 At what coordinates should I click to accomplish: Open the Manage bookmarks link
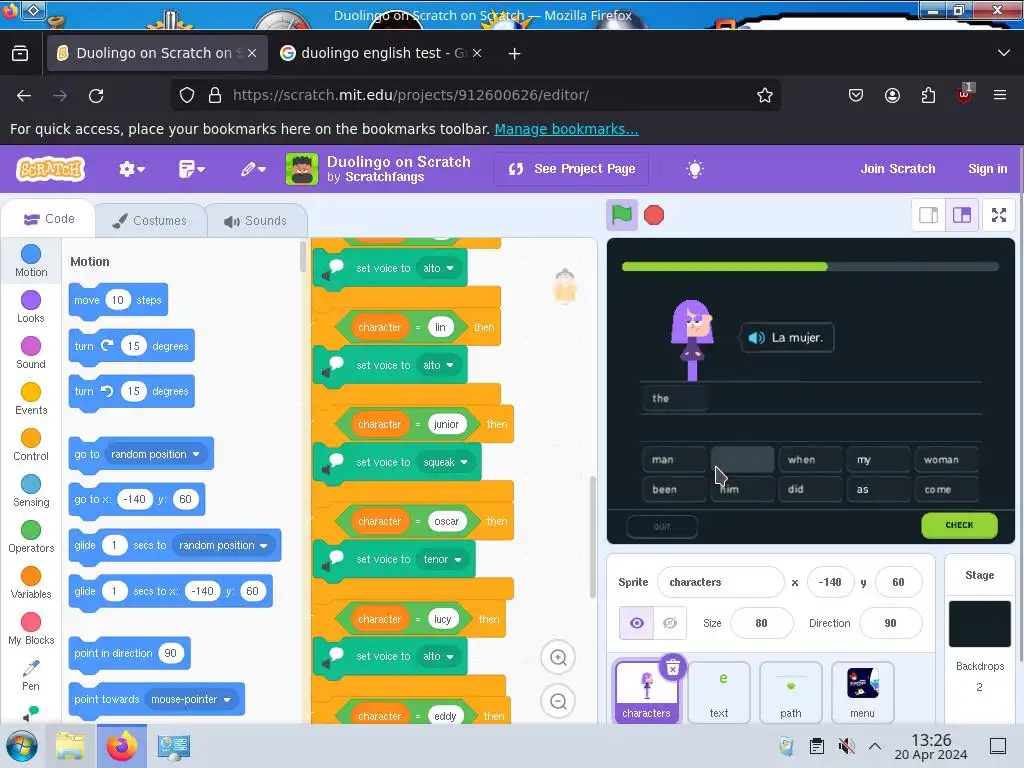(x=566, y=129)
